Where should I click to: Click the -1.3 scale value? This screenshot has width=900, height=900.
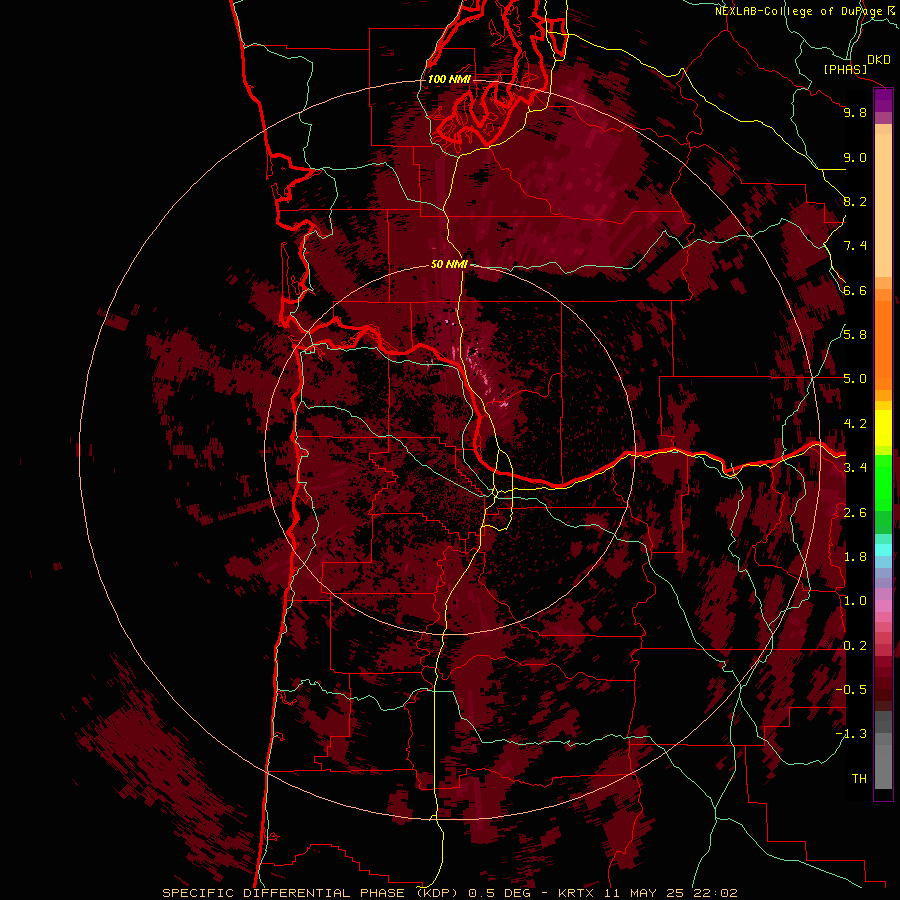851,734
